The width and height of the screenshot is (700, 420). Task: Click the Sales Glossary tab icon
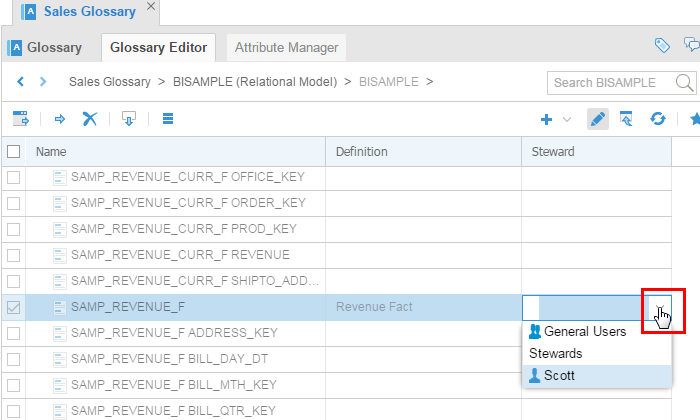29,12
